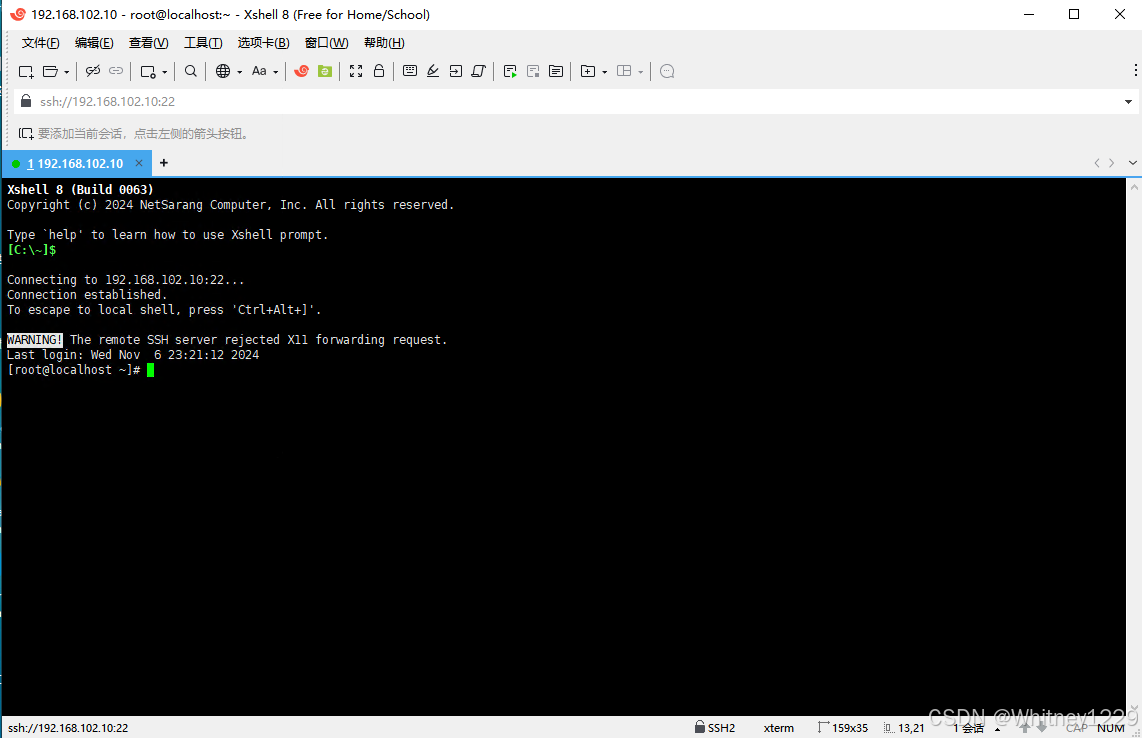Expand the layout arrangement dropdown arrow
The image size is (1142, 738).
click(641, 72)
